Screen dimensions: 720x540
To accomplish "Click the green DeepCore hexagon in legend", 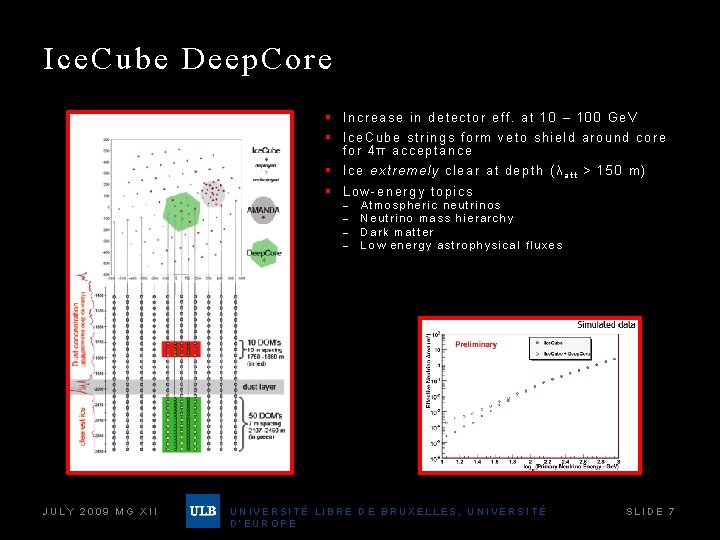I will (264, 253).
